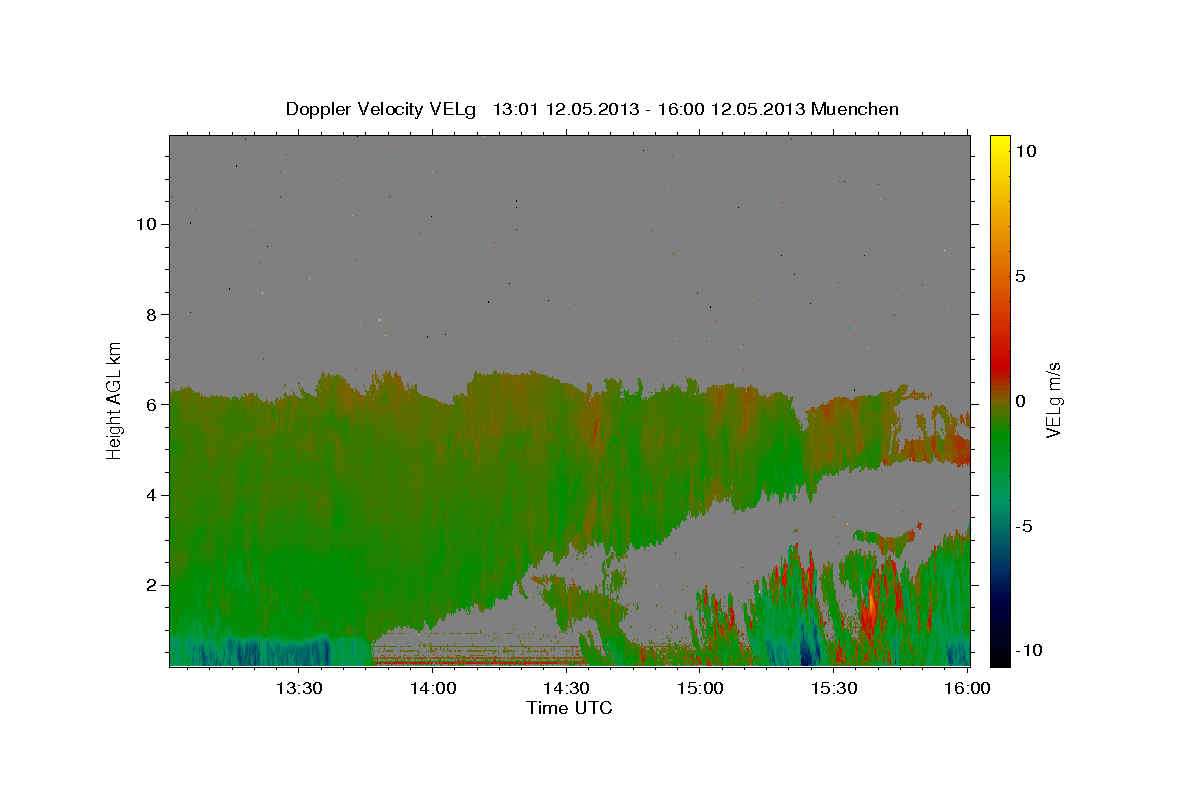Click the '14:00' time axis label
Viewport: 1200px width, 800px height.
pyautogui.click(x=434, y=688)
